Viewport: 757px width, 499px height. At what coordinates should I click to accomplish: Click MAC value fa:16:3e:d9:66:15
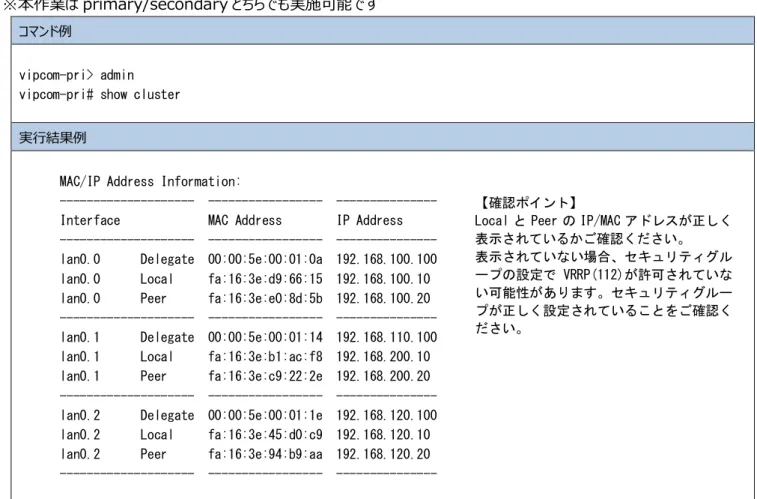(265, 279)
